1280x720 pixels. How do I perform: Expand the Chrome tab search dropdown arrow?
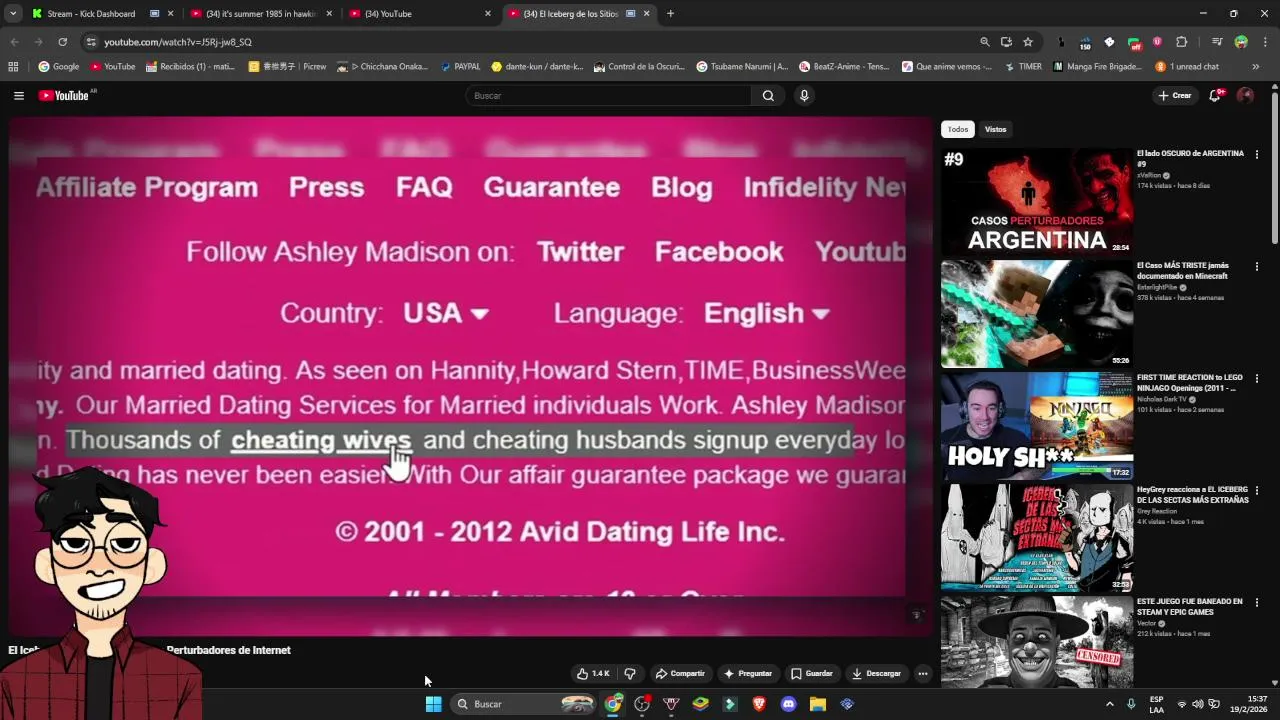(x=13, y=14)
